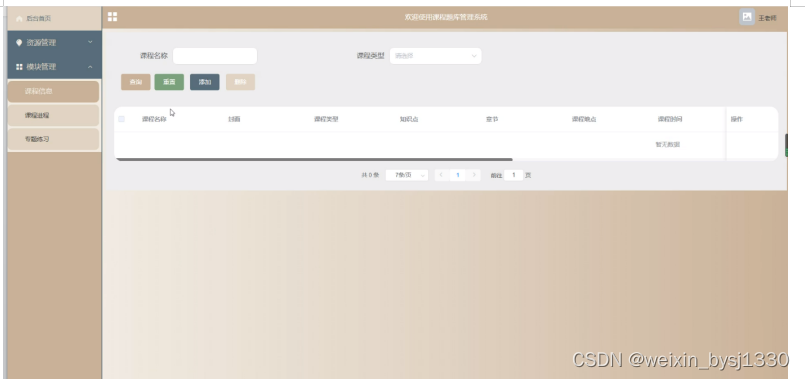805x380 pixels.
Task: Click the horizontal table scrollbar
Action: coord(314,160)
